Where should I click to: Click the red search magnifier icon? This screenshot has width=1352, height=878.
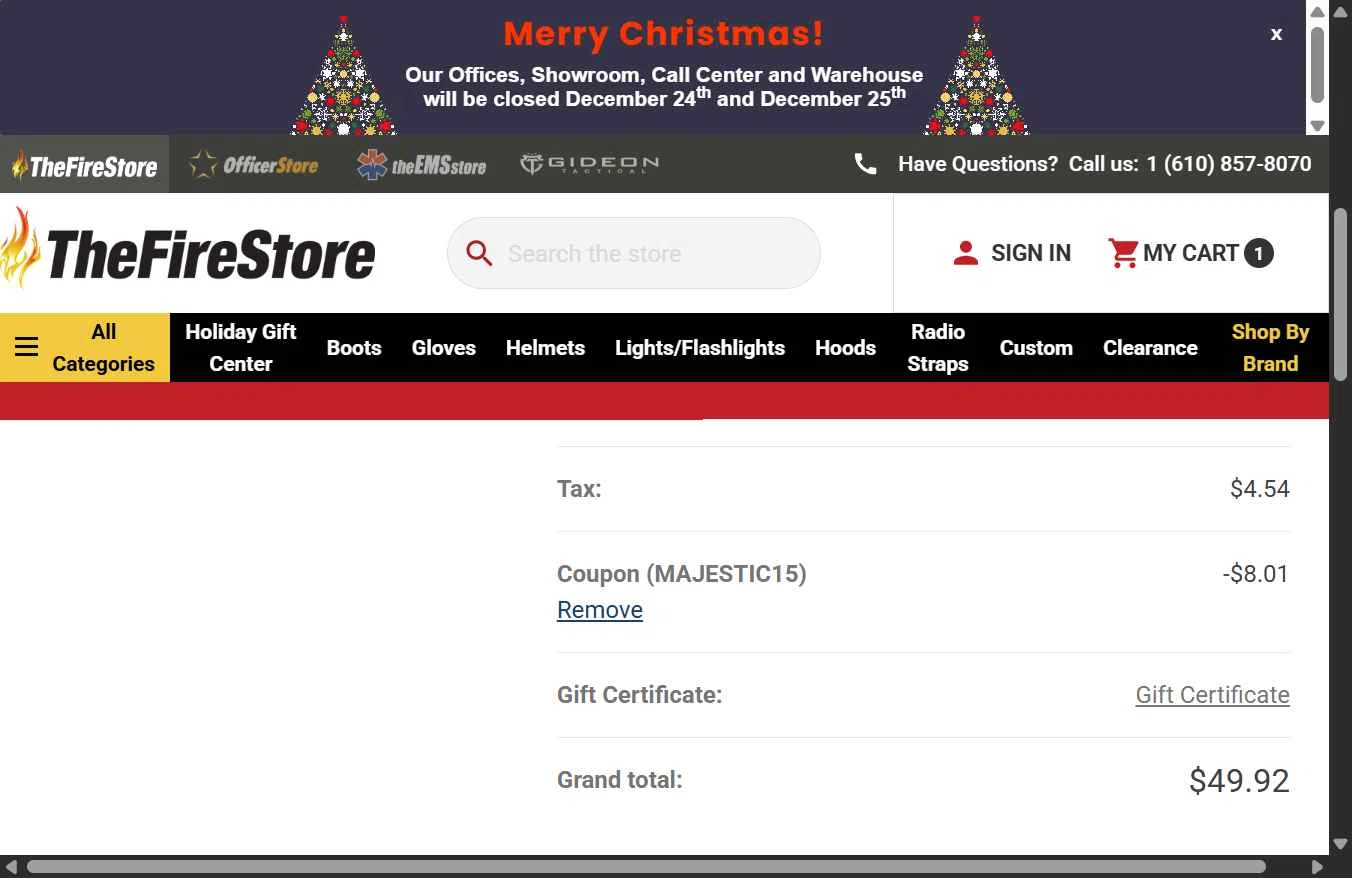[480, 253]
